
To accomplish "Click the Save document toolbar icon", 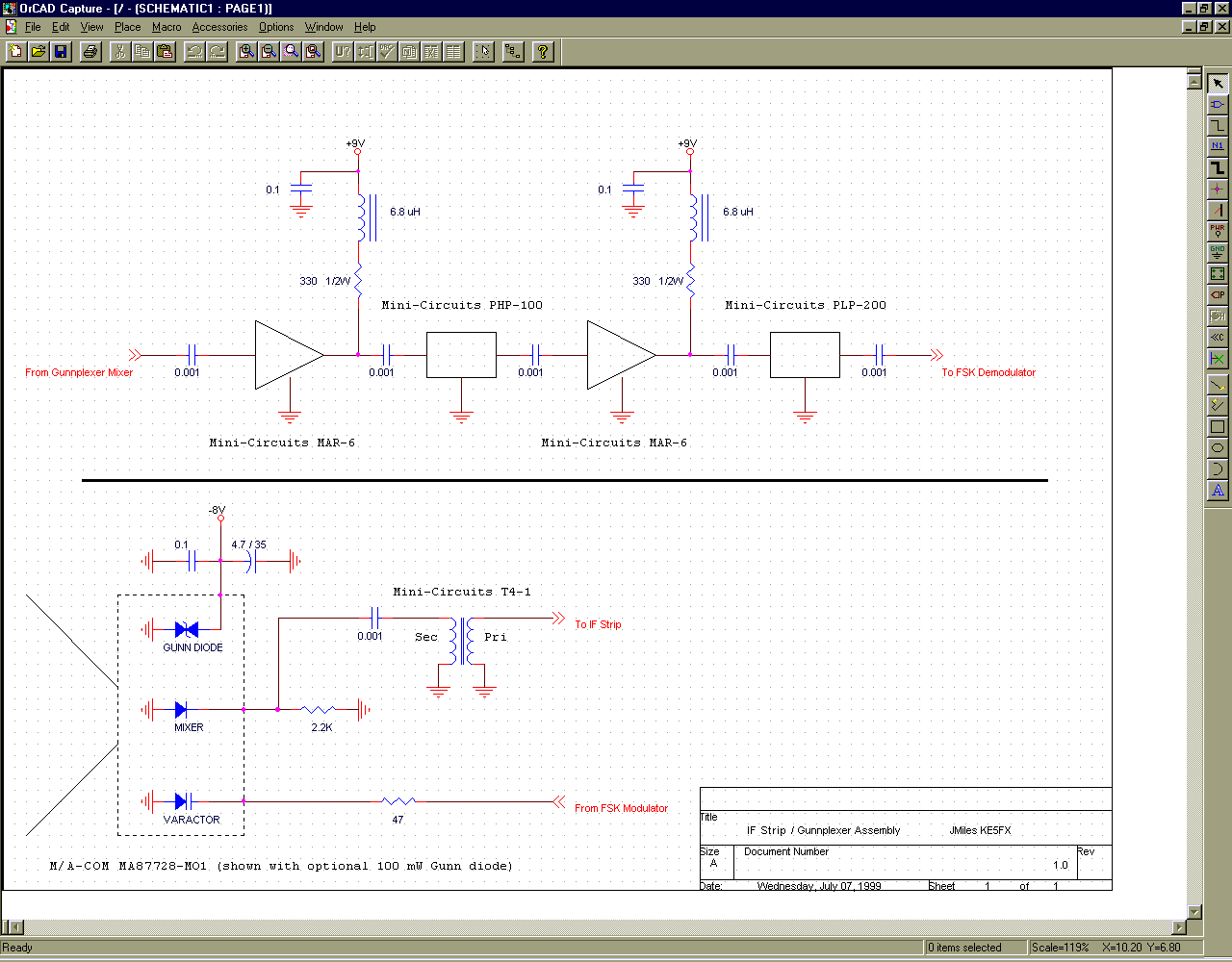I will coord(61,52).
